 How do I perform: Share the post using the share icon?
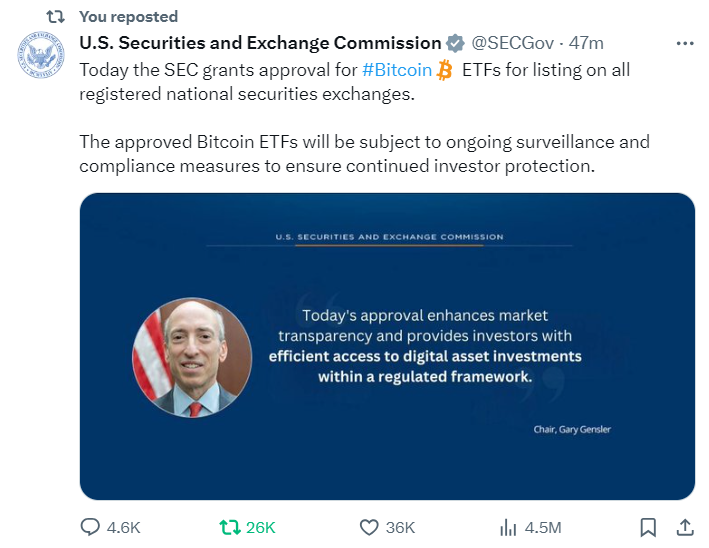click(685, 527)
